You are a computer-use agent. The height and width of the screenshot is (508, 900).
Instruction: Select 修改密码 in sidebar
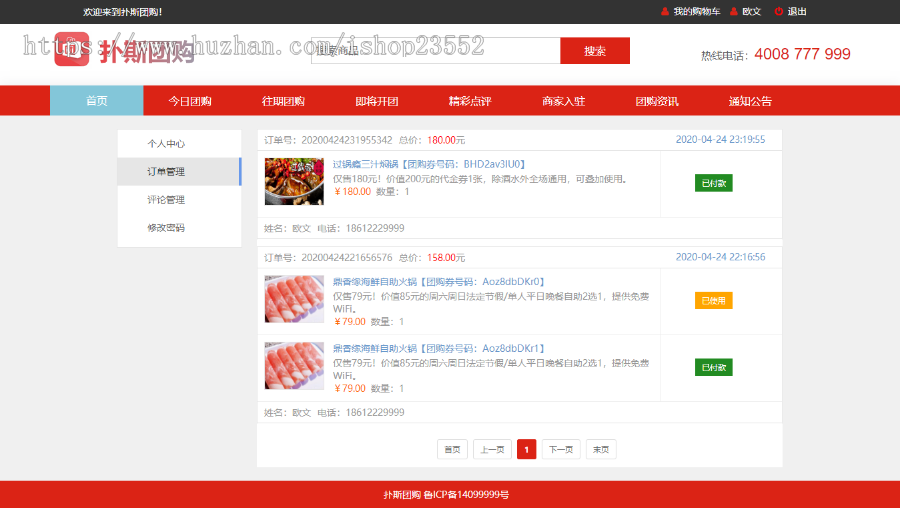[179, 228]
